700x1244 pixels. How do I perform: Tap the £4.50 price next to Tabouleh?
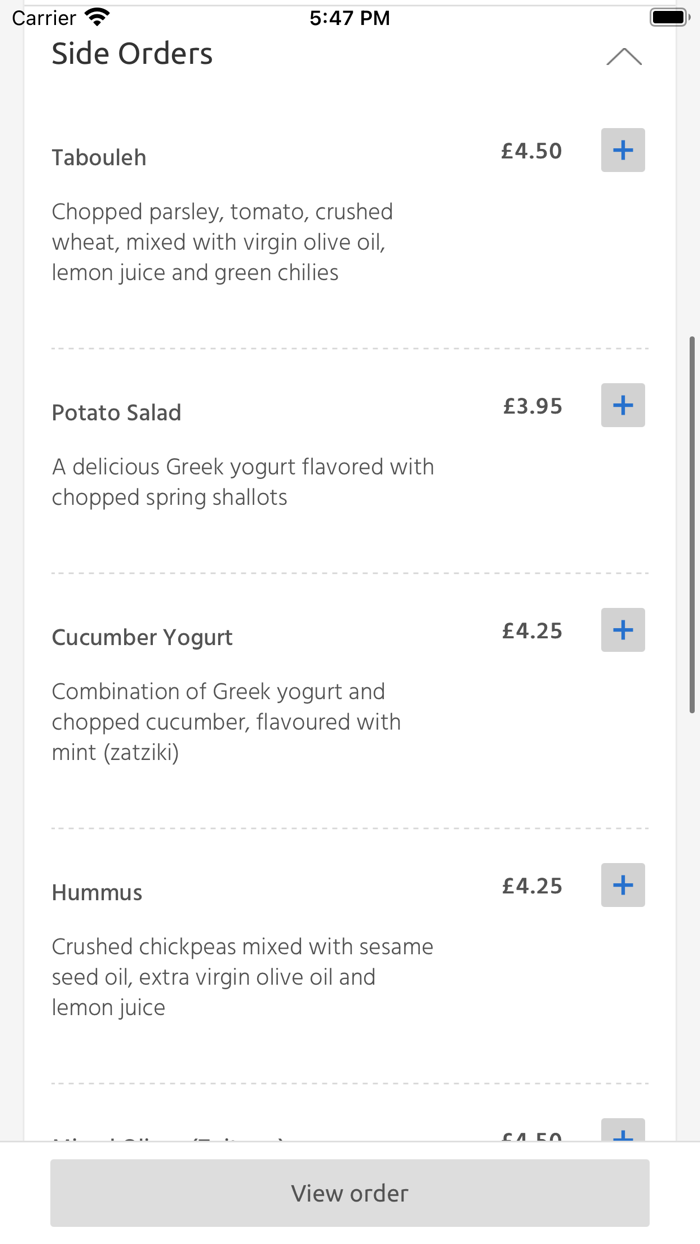point(531,150)
